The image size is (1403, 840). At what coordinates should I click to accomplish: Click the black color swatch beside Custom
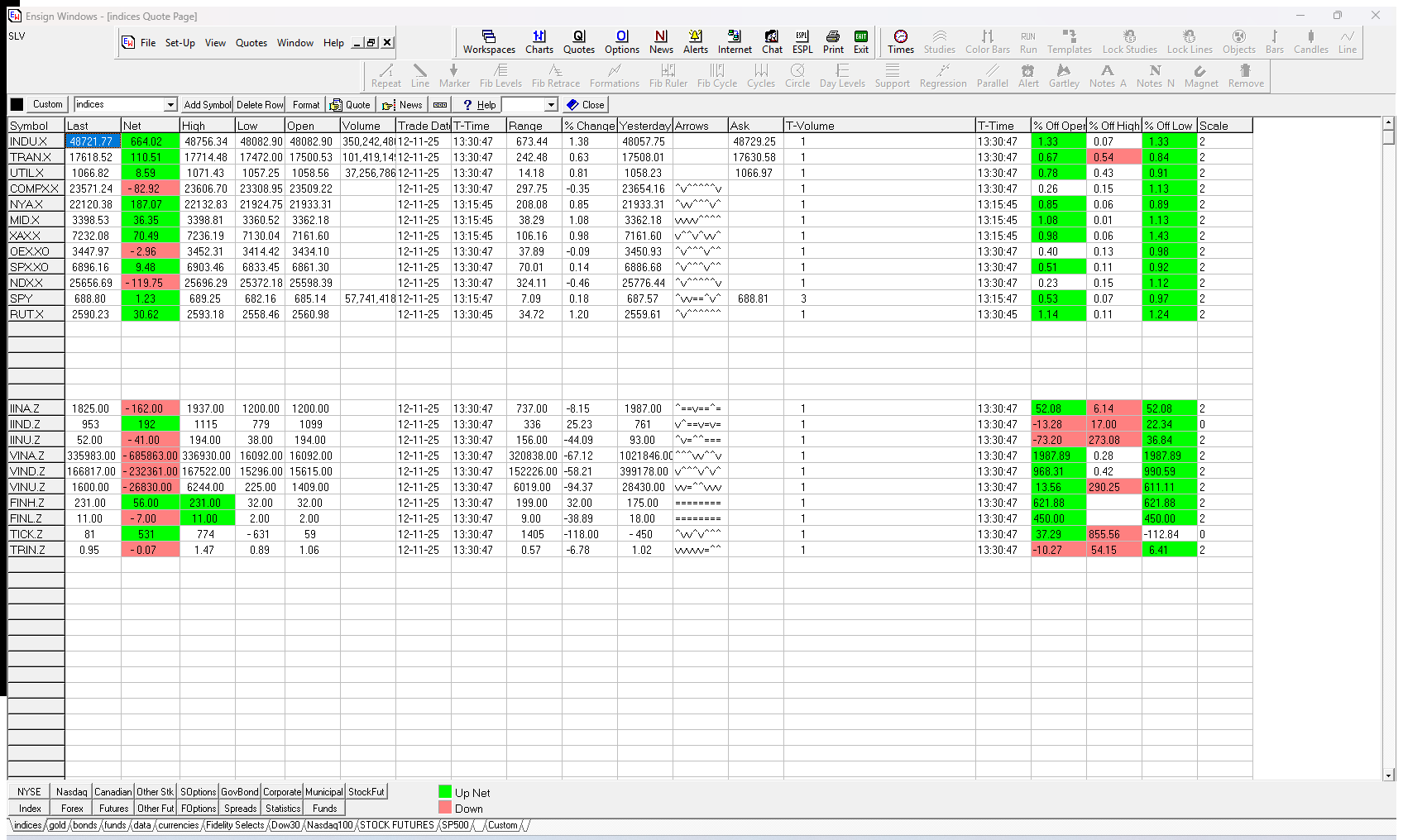coord(17,105)
